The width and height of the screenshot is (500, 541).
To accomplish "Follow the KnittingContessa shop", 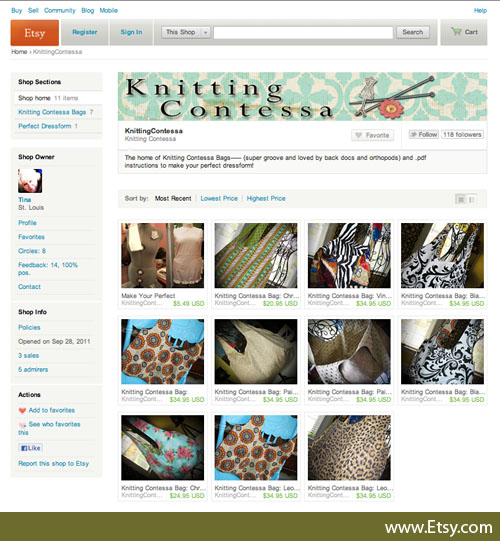I will click(424, 135).
